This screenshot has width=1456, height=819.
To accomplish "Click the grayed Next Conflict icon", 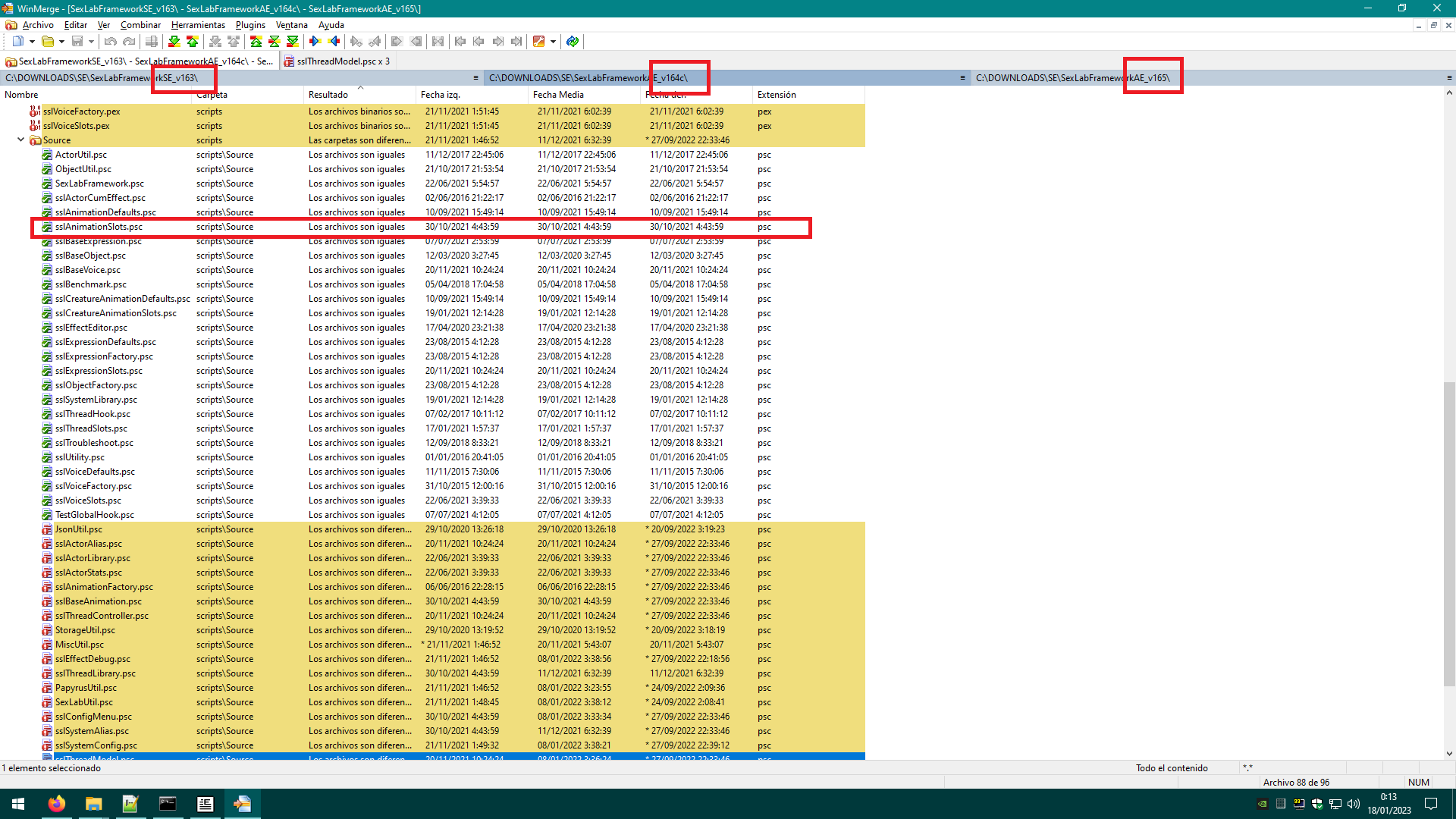I will pyautogui.click(x=215, y=42).
